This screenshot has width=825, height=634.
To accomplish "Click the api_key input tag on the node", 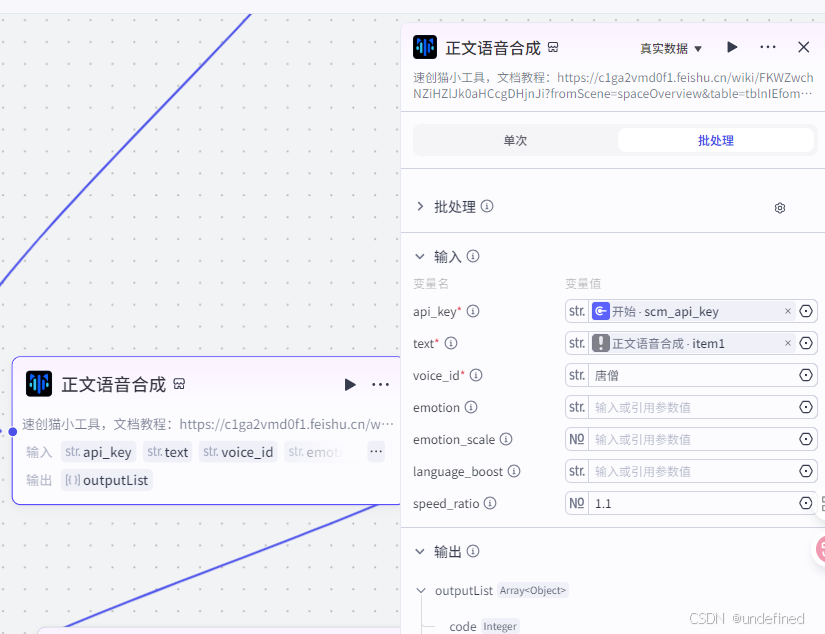I will [98, 452].
